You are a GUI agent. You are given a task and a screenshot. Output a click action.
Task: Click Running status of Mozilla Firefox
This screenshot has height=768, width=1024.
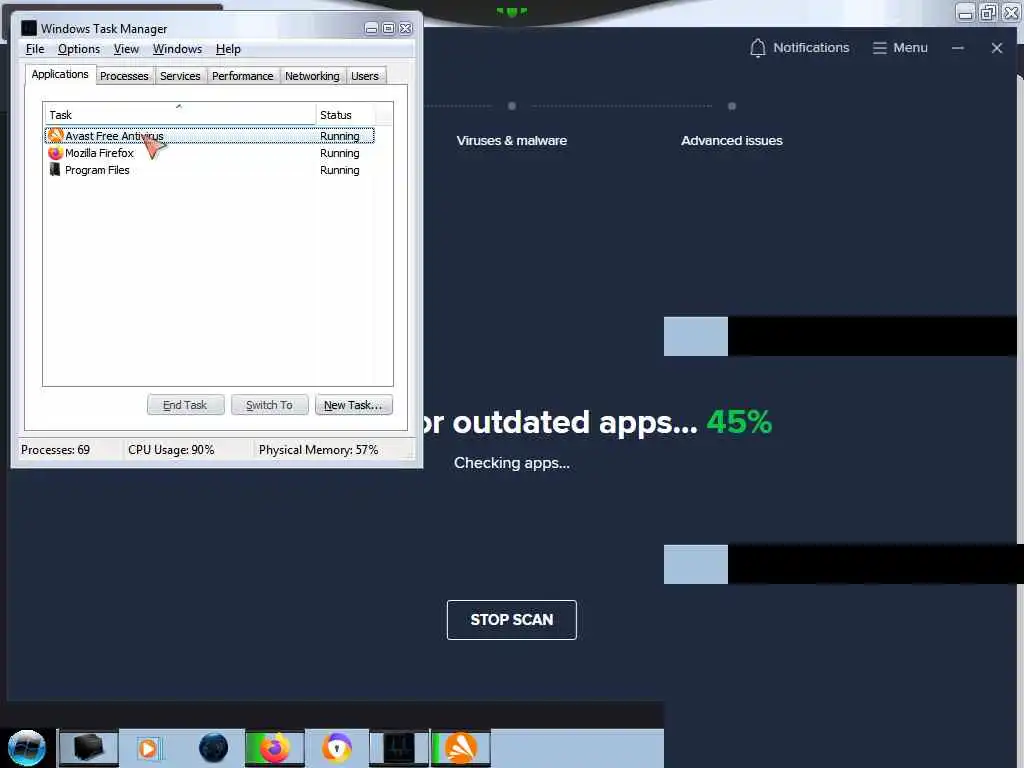coord(340,153)
